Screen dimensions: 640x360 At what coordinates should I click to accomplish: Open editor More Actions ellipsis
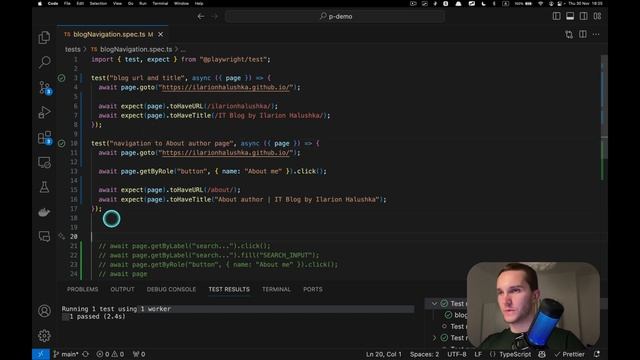(x=596, y=35)
